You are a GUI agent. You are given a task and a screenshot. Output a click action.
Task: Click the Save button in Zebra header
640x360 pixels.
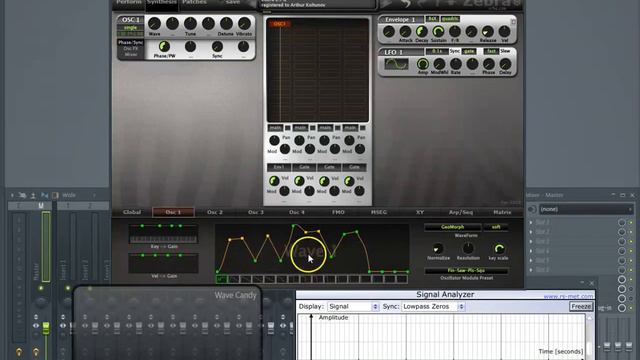233,2
